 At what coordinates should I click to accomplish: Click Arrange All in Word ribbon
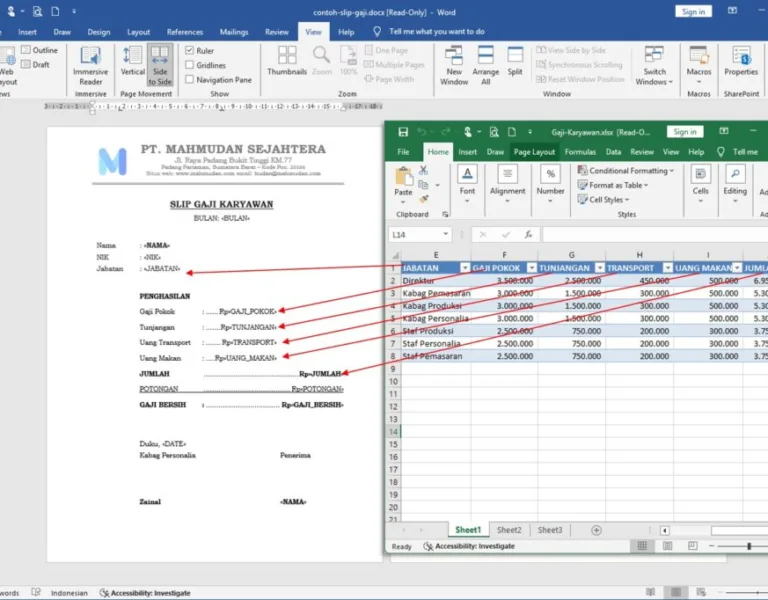point(485,66)
